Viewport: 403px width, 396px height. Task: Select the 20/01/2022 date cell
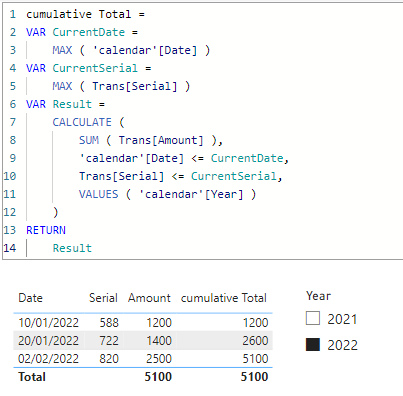pos(48,340)
